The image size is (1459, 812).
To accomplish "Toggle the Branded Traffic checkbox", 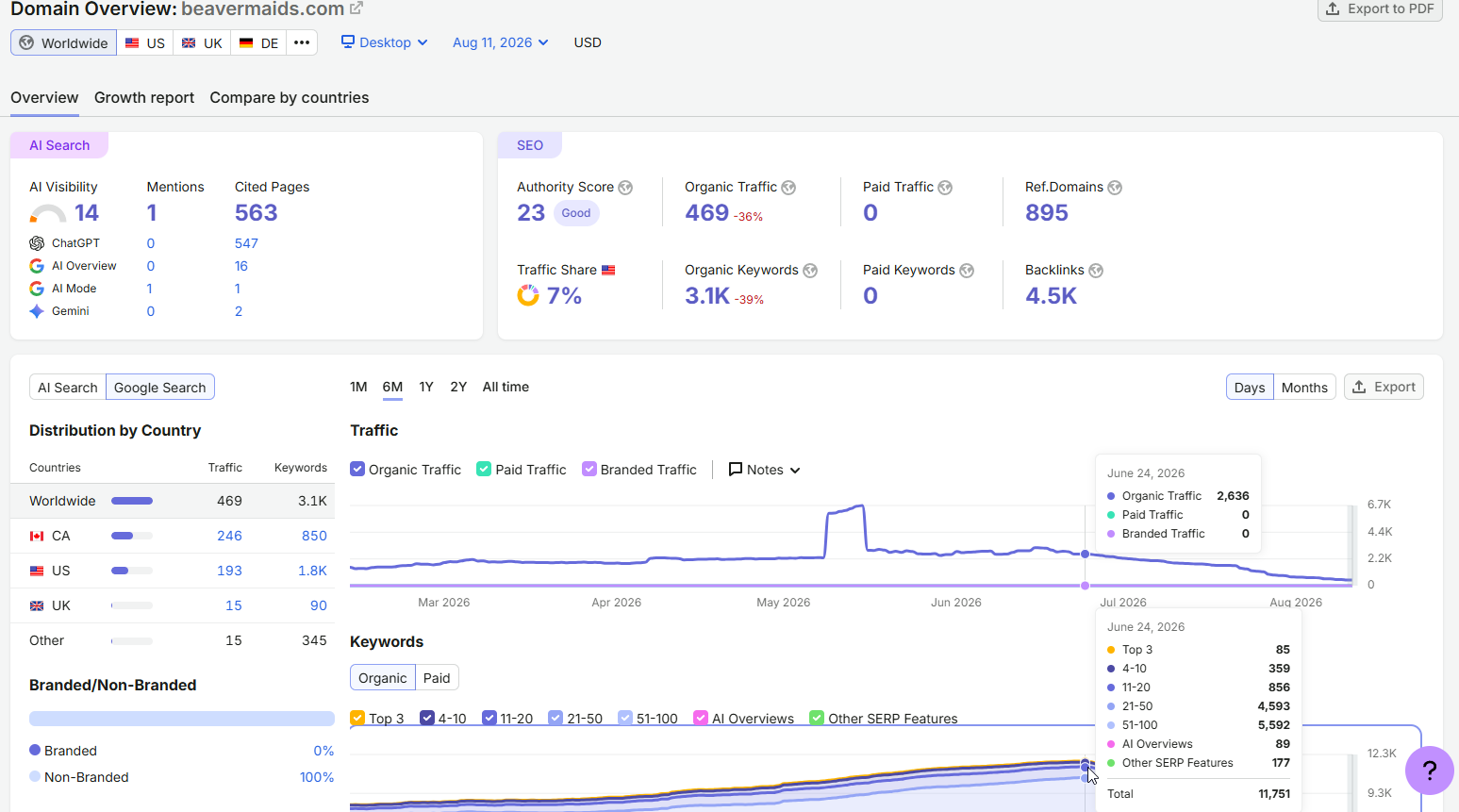I will [589, 469].
